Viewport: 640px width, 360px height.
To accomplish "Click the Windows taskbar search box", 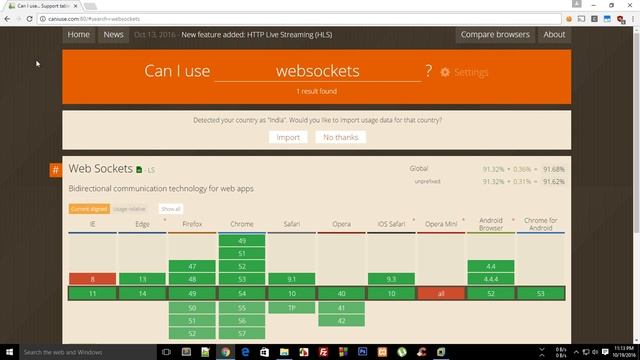I will (x=88, y=352).
